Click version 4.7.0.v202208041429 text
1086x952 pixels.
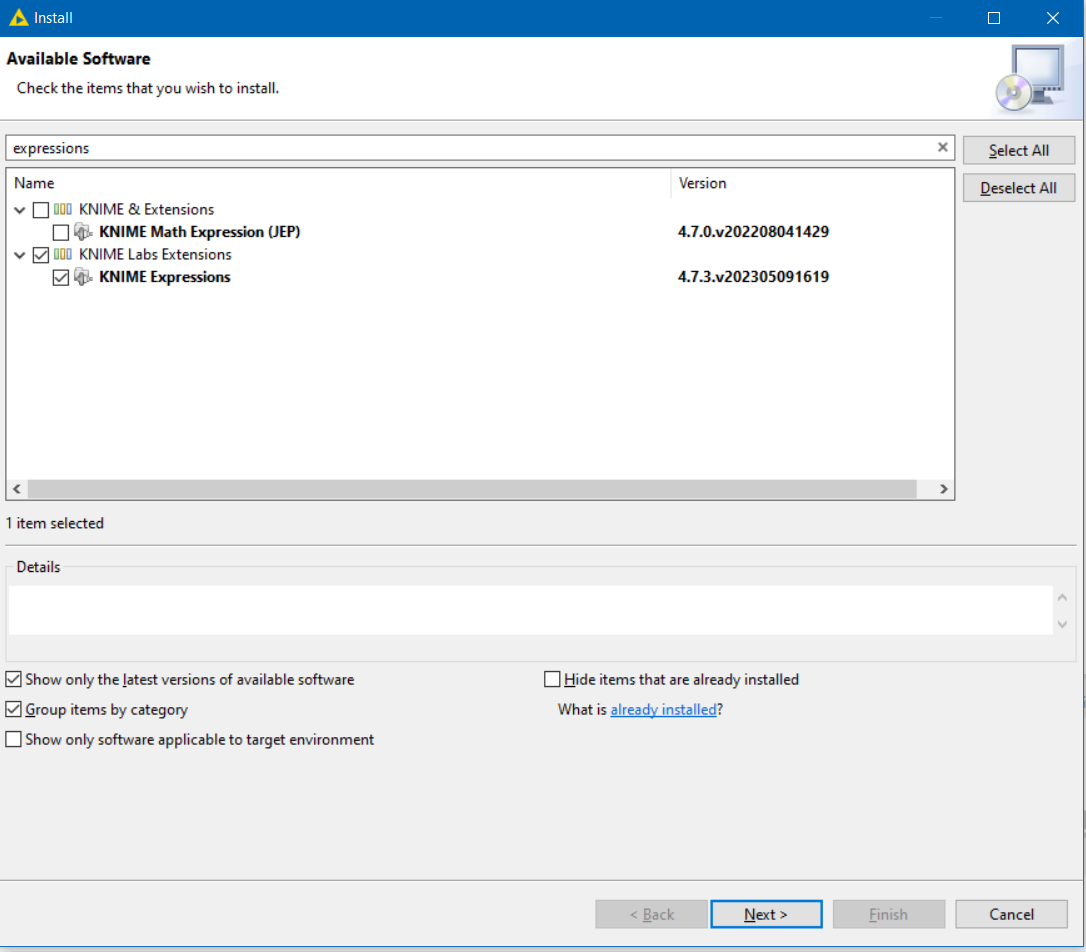click(754, 231)
